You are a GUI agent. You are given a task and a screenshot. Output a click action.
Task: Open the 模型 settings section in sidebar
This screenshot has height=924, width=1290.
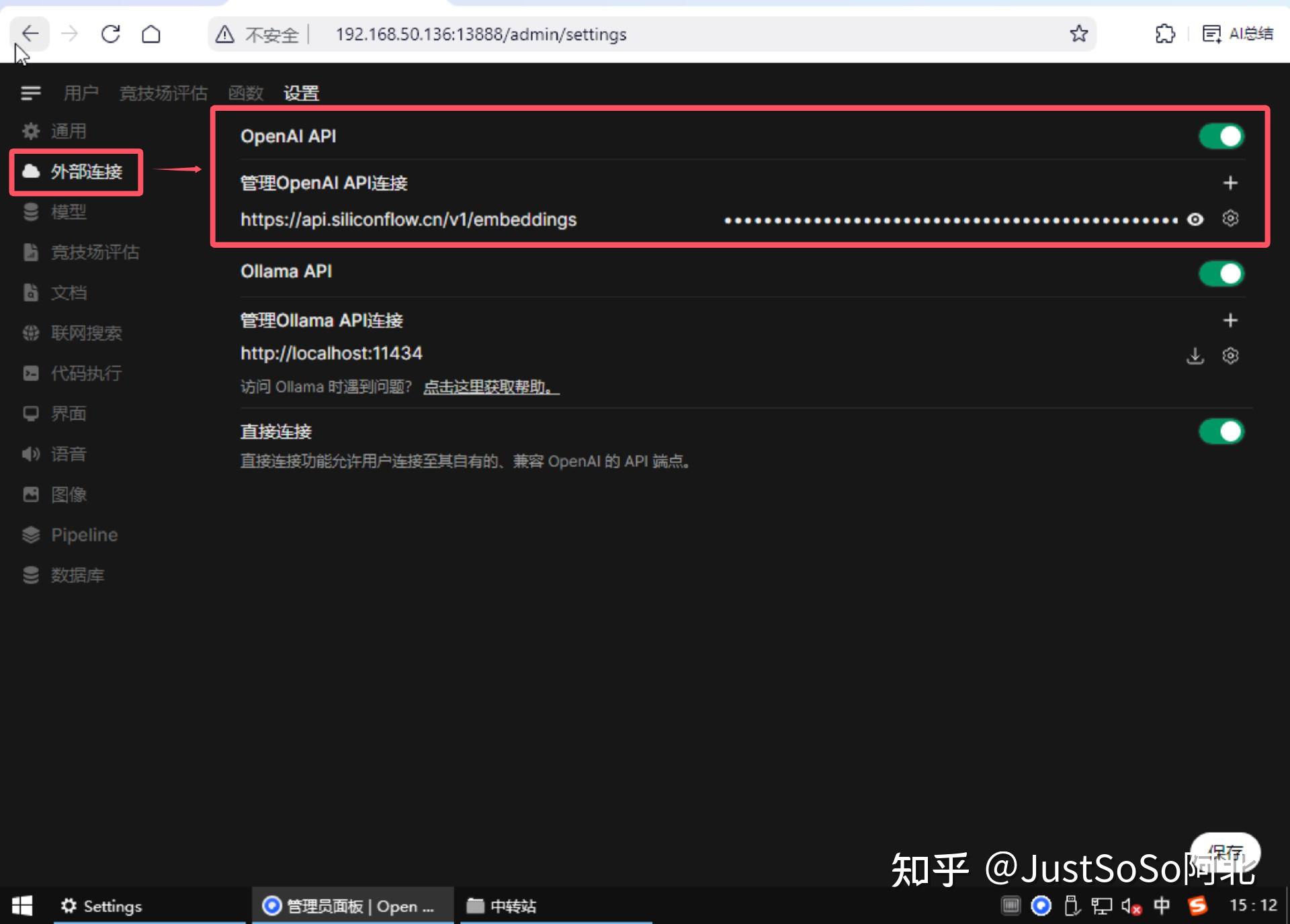(69, 212)
